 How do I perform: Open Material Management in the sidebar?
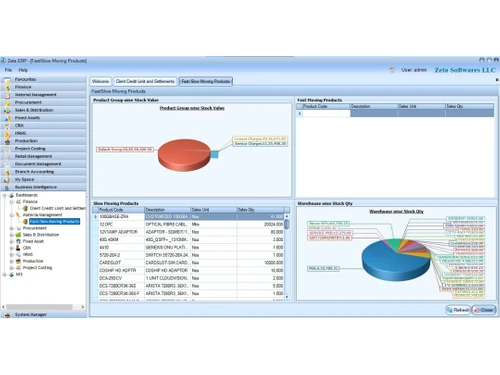point(43,95)
